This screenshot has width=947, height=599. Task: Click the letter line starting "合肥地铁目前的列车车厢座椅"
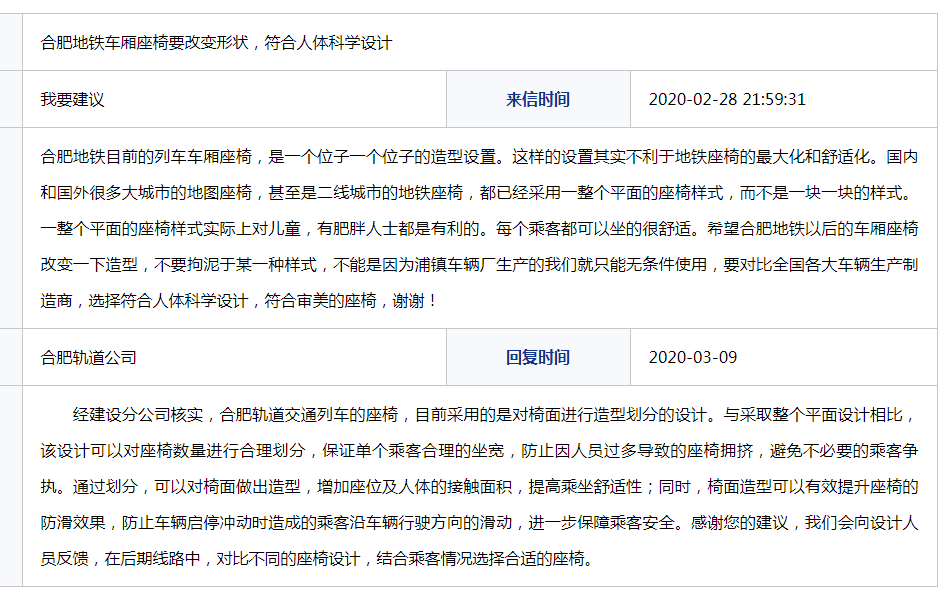coord(479,157)
